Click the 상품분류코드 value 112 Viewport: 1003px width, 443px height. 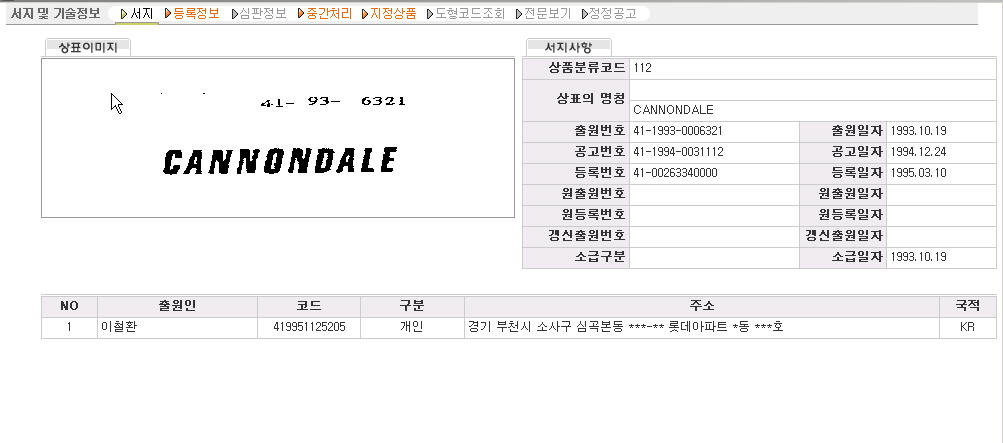click(x=642, y=68)
